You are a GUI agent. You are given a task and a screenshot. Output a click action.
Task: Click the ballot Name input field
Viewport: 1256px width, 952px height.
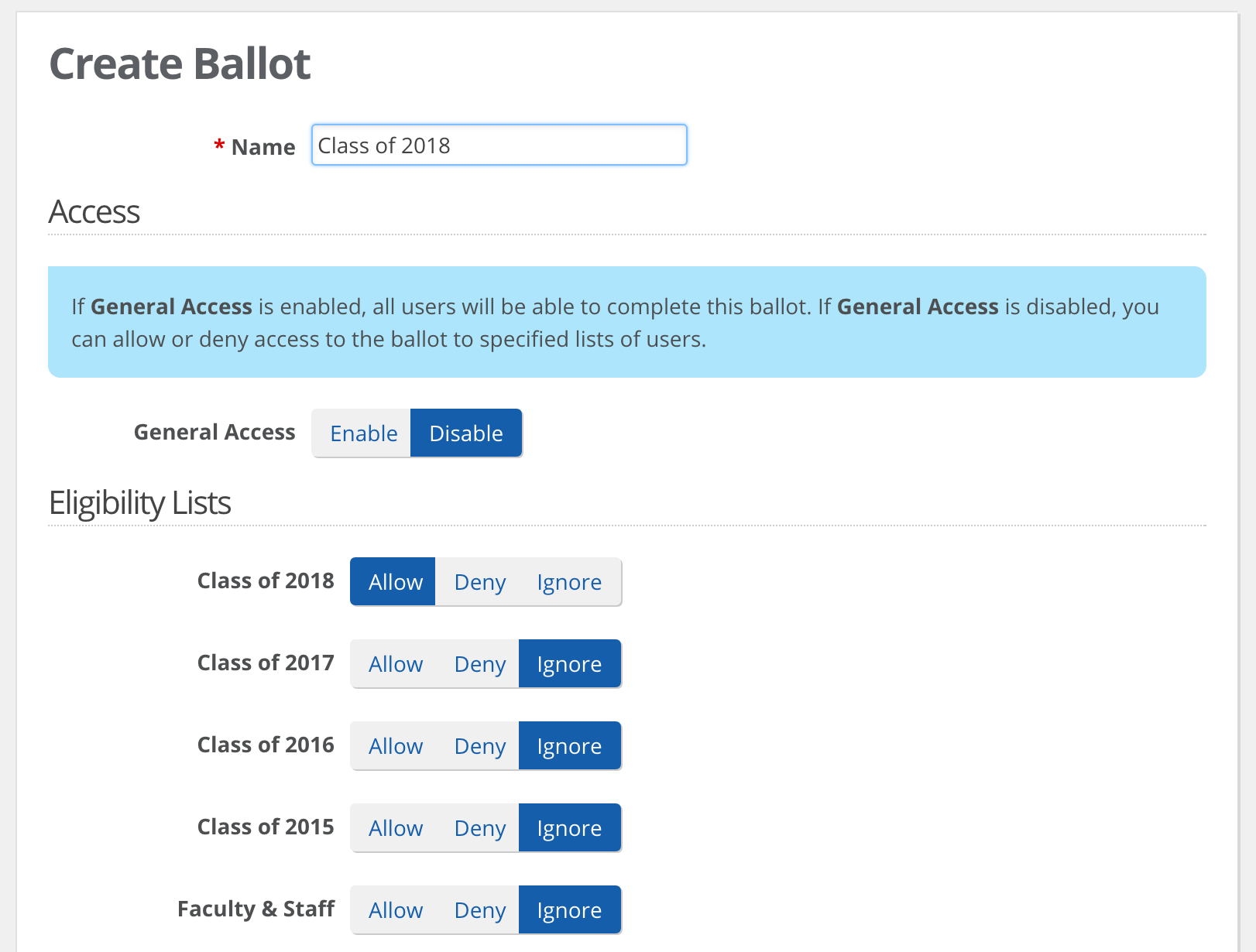pyautogui.click(x=499, y=145)
